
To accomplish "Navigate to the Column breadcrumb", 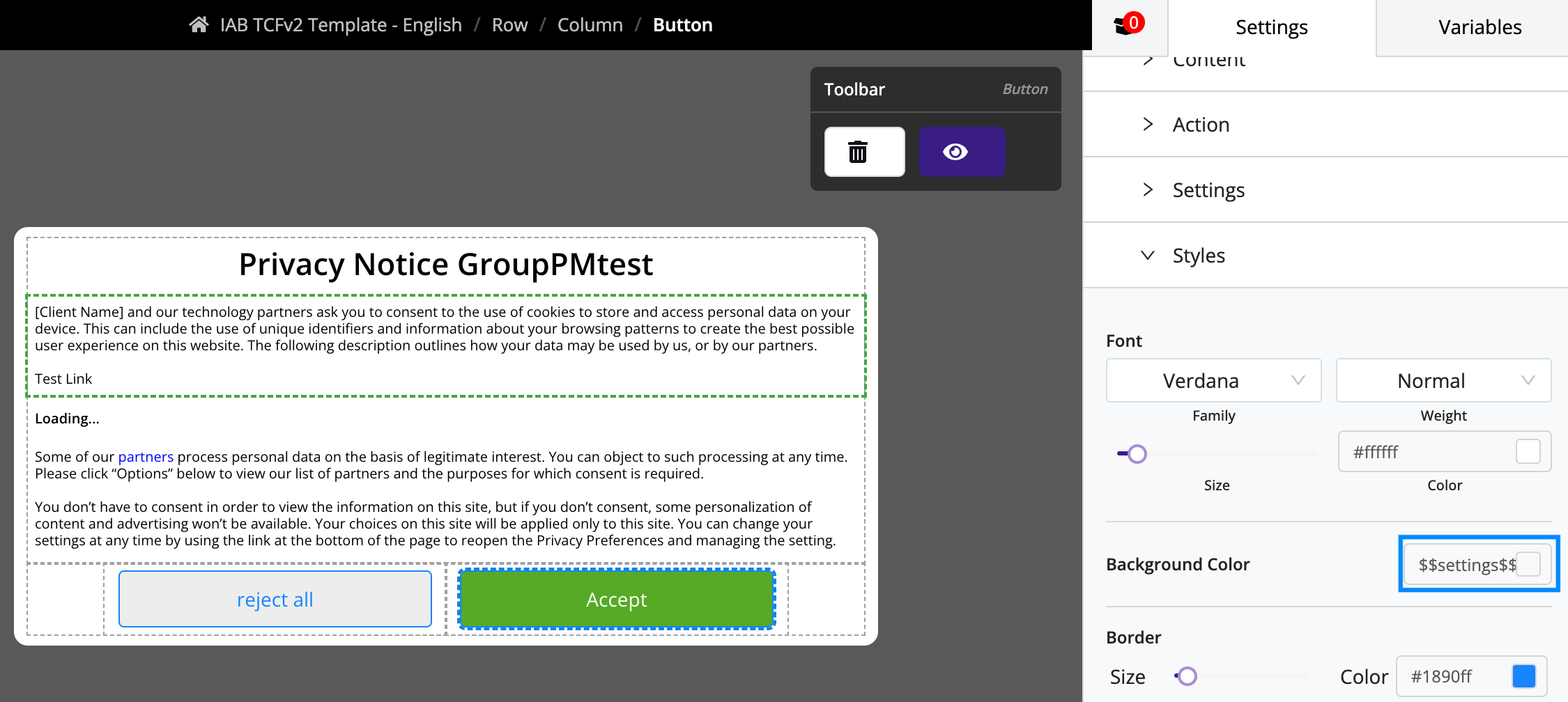I will (590, 25).
